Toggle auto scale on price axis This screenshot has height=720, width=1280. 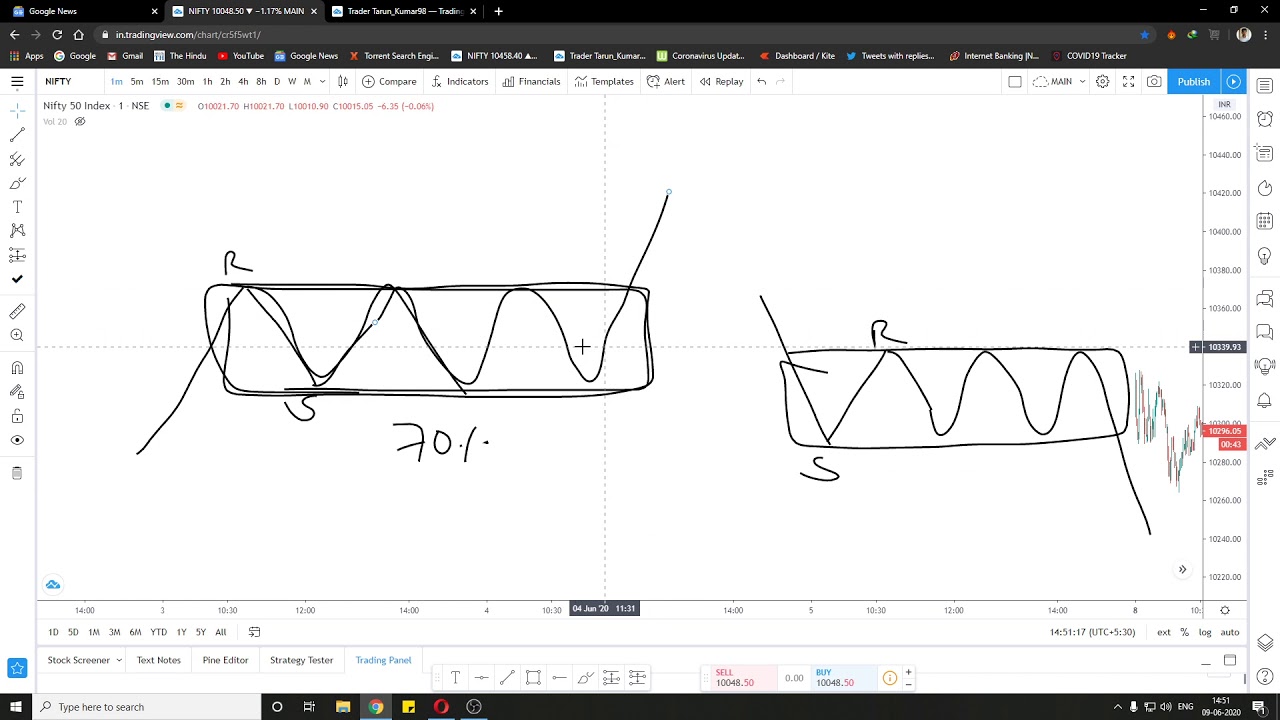point(1230,632)
